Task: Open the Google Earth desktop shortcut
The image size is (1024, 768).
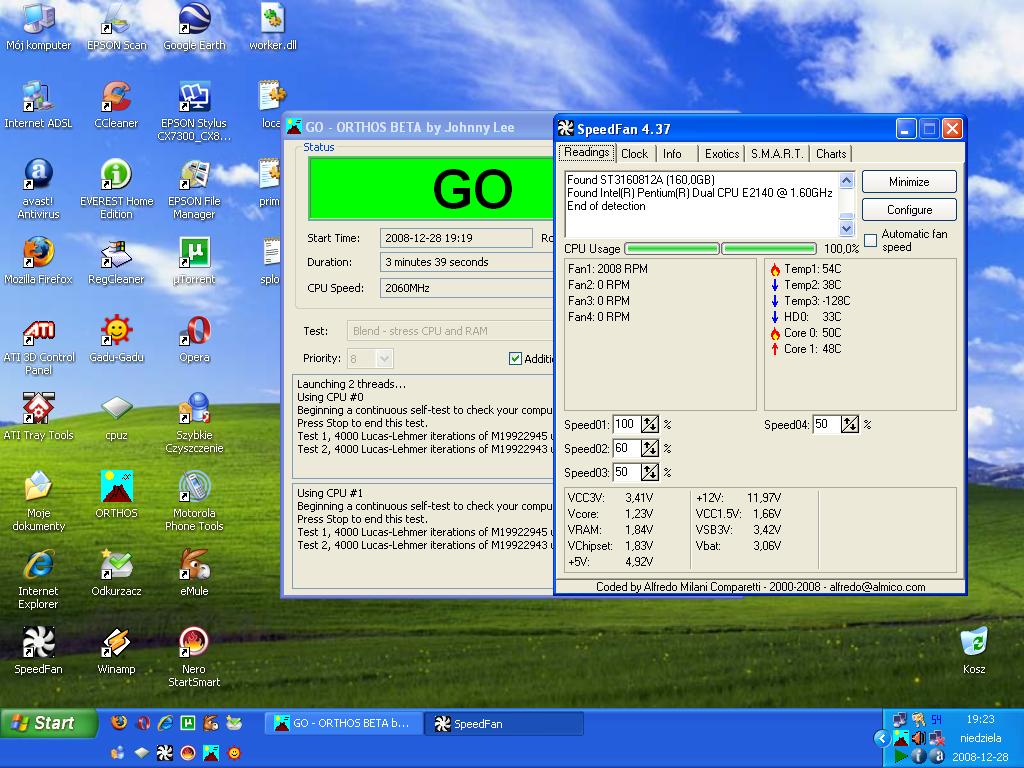Action: pos(194,26)
